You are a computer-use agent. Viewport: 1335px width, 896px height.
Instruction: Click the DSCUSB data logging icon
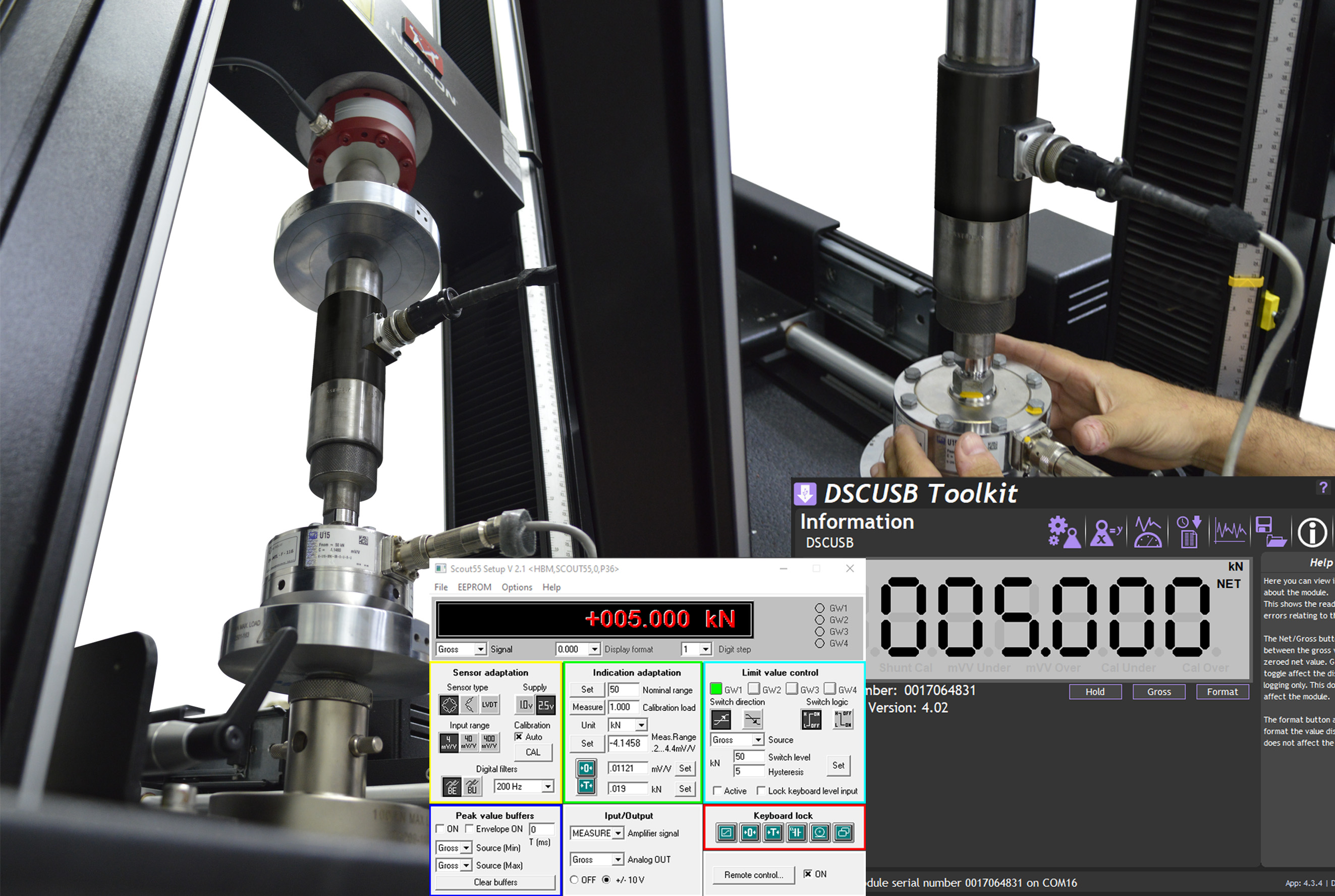coord(1189,533)
